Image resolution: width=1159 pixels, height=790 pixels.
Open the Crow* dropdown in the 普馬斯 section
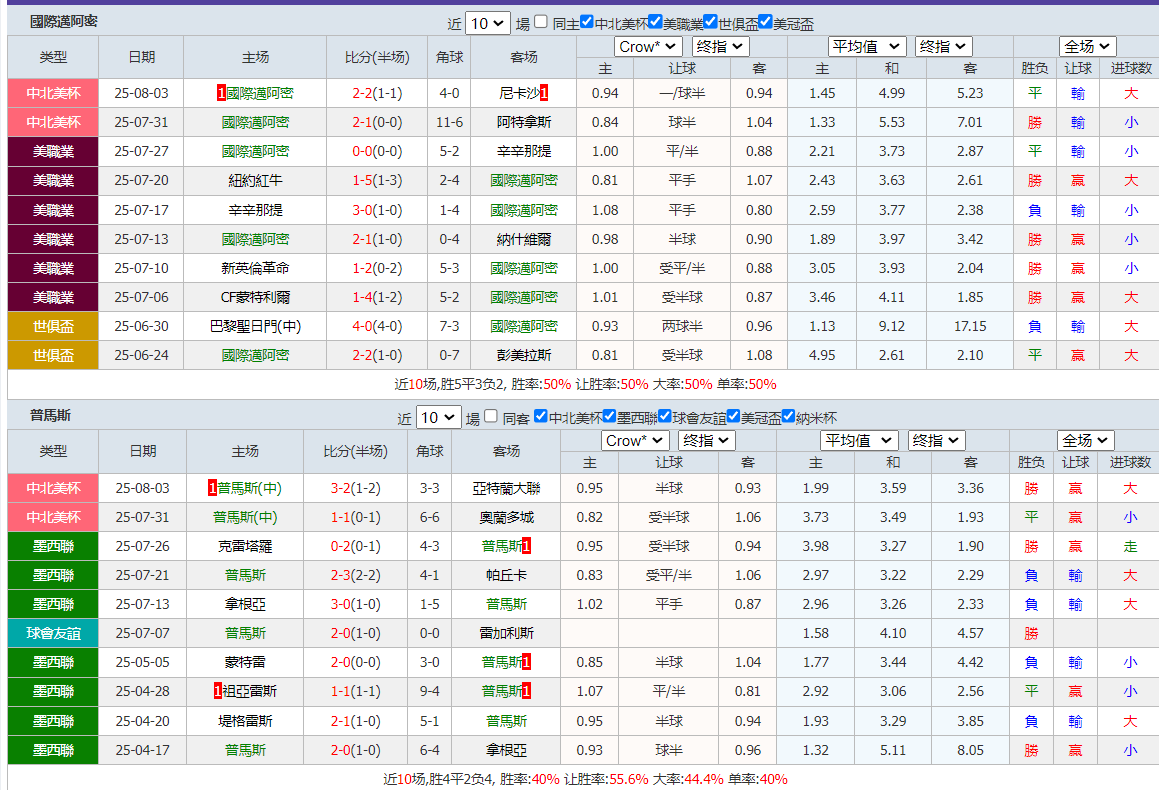point(636,440)
